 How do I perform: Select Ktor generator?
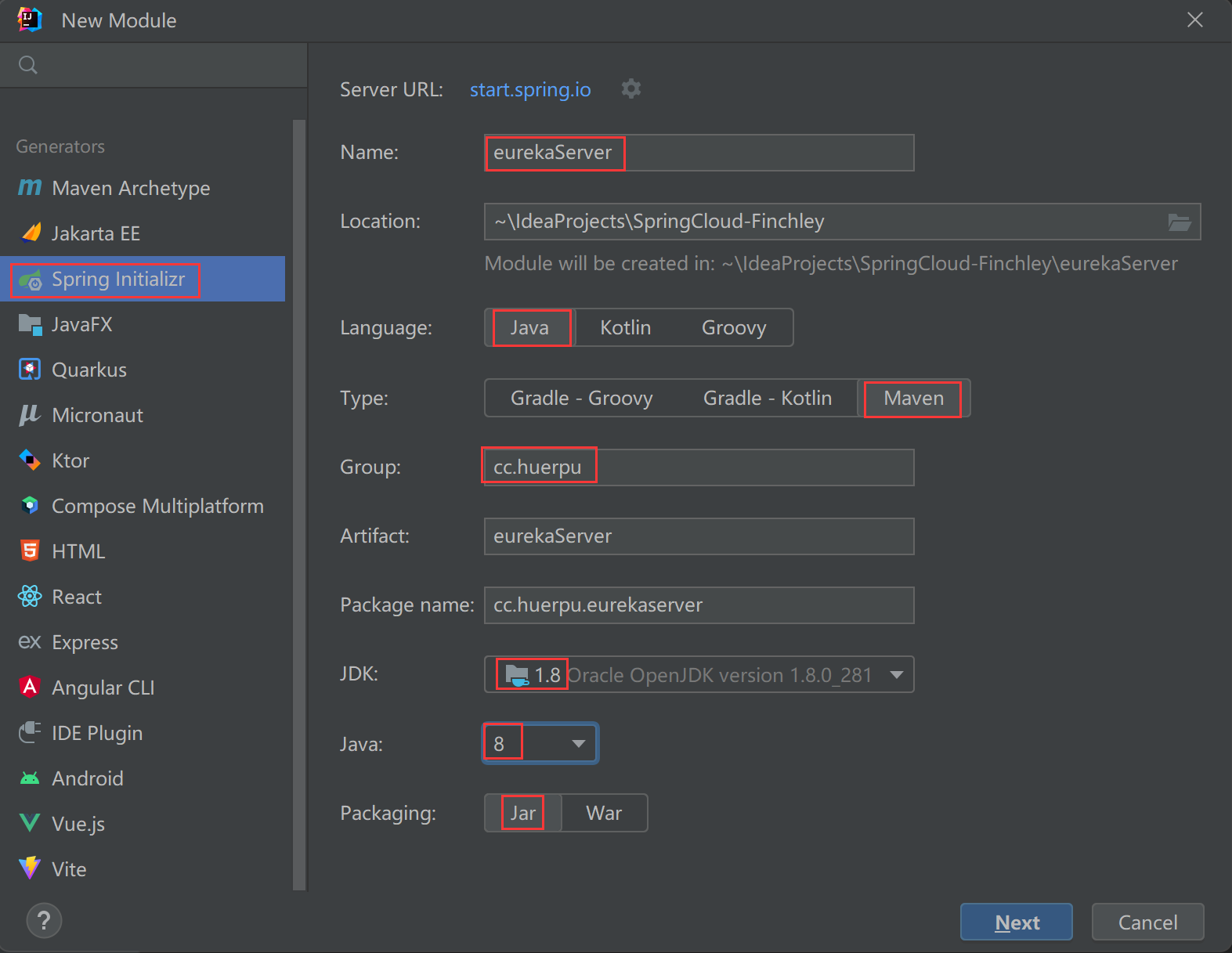coord(143,460)
